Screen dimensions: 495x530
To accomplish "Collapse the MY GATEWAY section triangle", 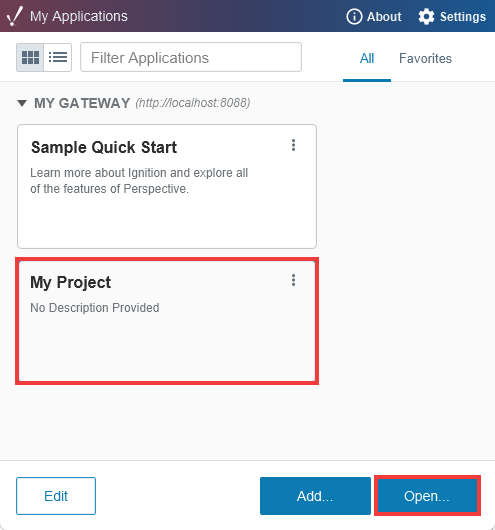I will pos(22,103).
